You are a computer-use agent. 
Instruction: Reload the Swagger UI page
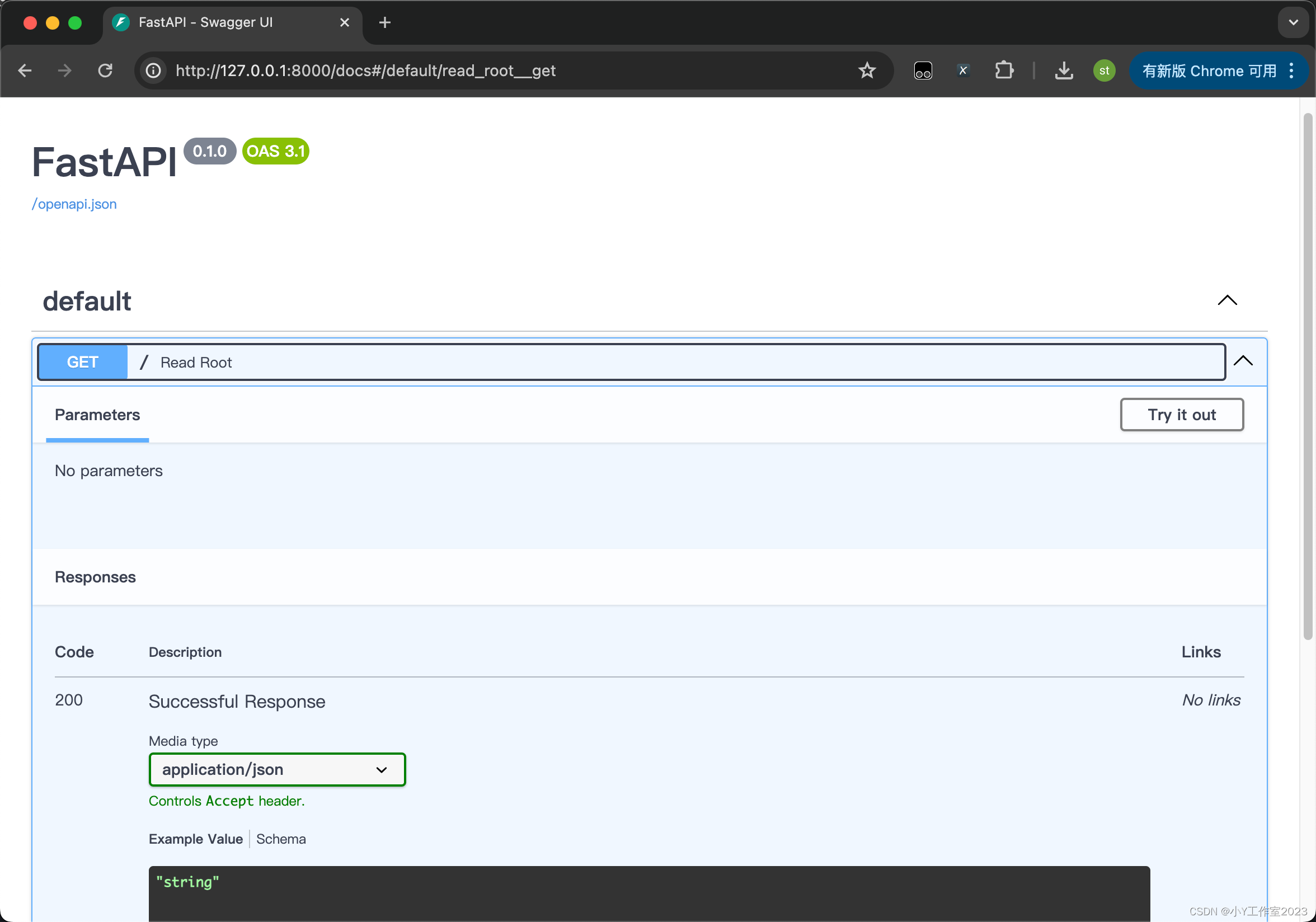point(105,70)
